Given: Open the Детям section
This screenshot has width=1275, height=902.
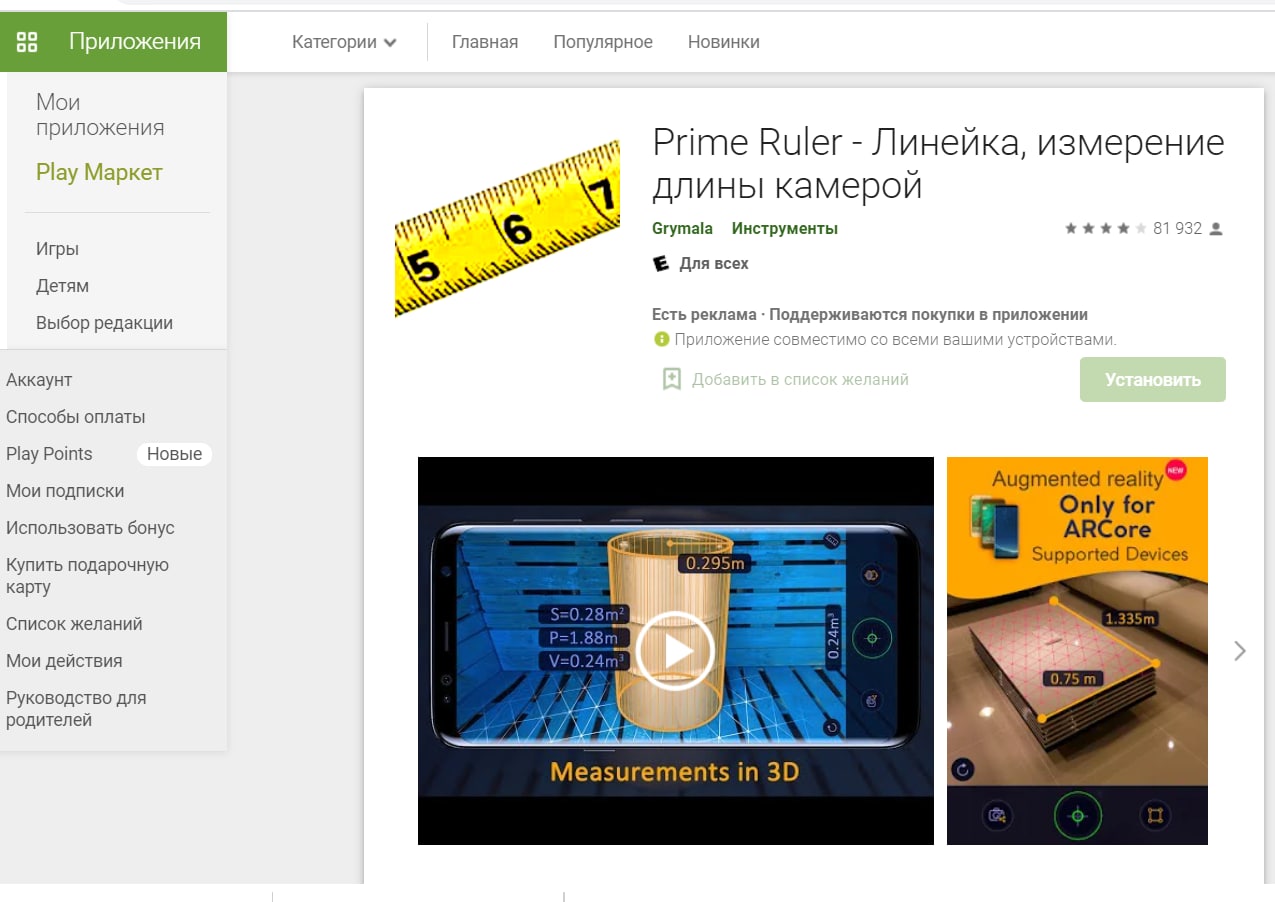Looking at the screenshot, I should pos(62,286).
